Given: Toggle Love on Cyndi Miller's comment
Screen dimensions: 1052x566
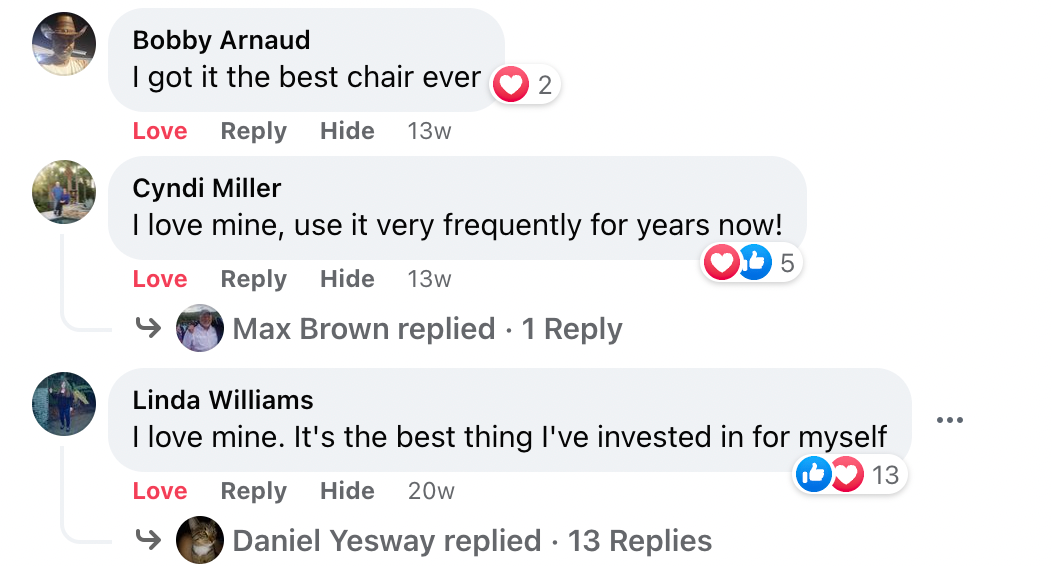Looking at the screenshot, I should tap(160, 279).
